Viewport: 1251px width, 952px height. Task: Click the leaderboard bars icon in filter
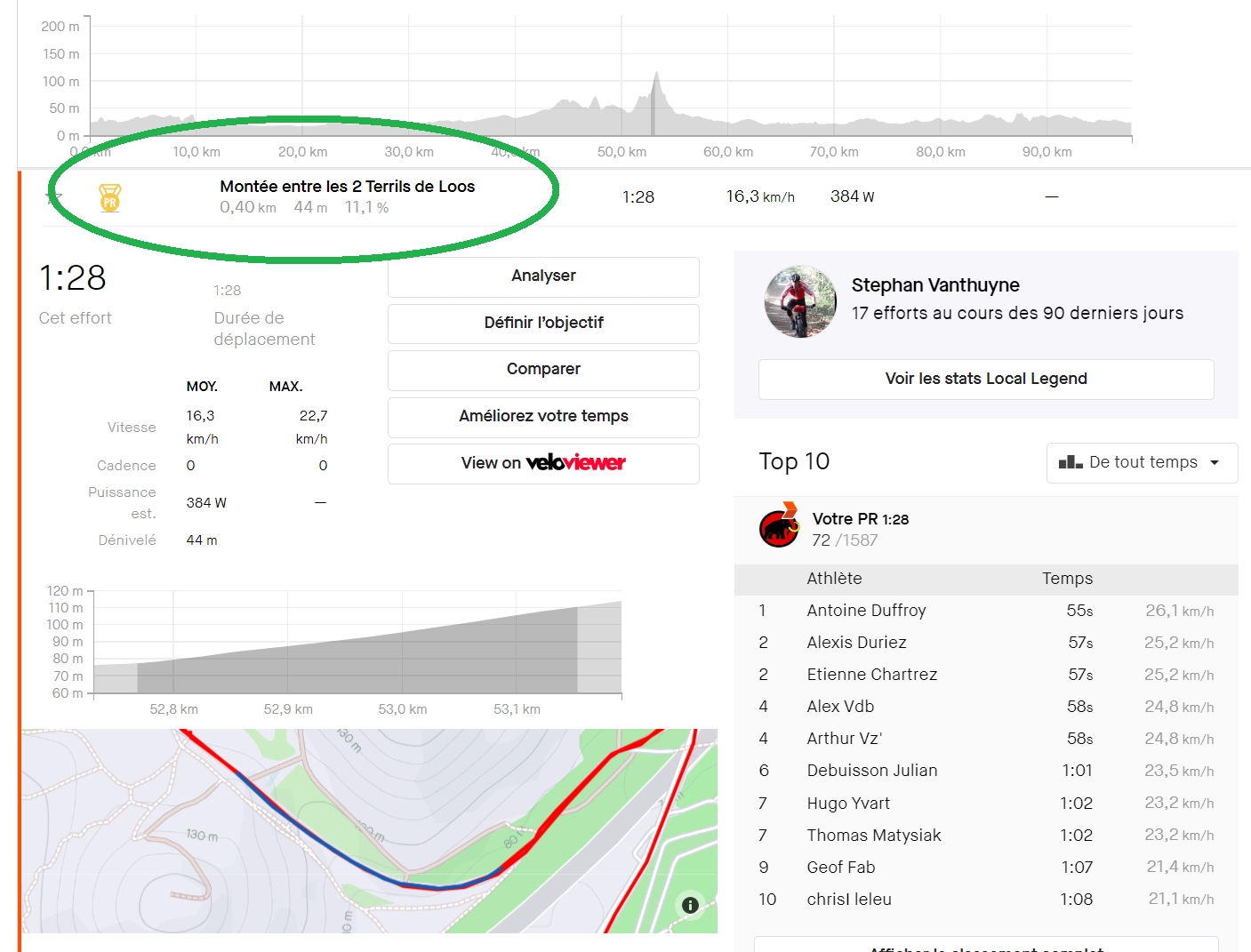1071,462
